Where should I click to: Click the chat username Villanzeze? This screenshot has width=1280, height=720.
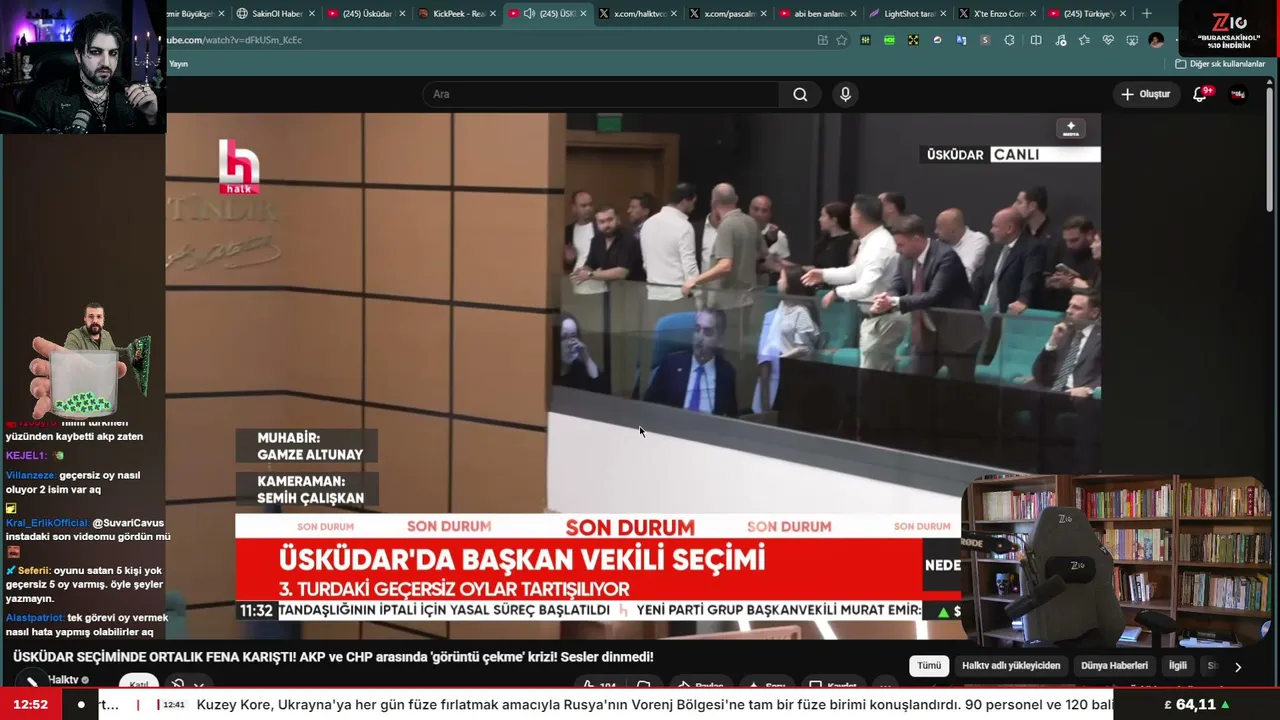(30, 476)
